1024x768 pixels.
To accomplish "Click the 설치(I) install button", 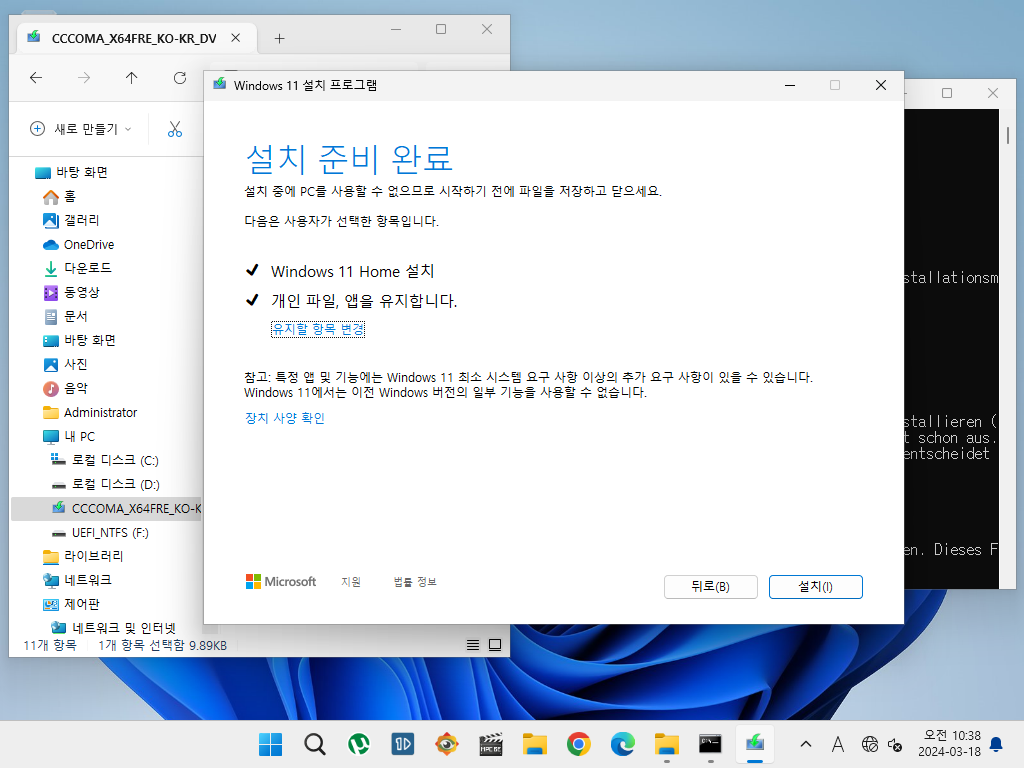I will pos(816,586).
